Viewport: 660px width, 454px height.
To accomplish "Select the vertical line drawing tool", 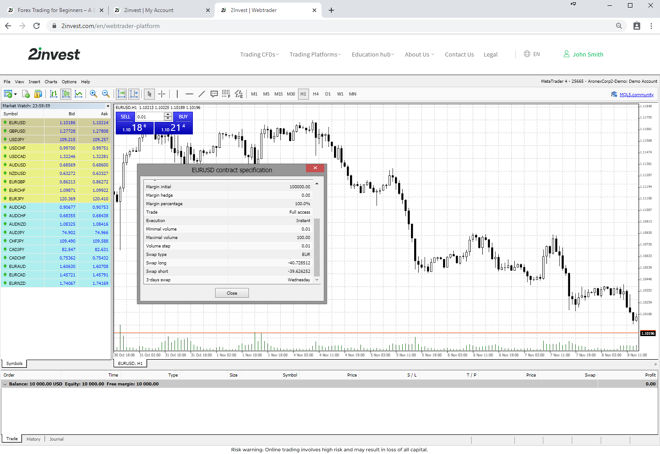I will [177, 94].
